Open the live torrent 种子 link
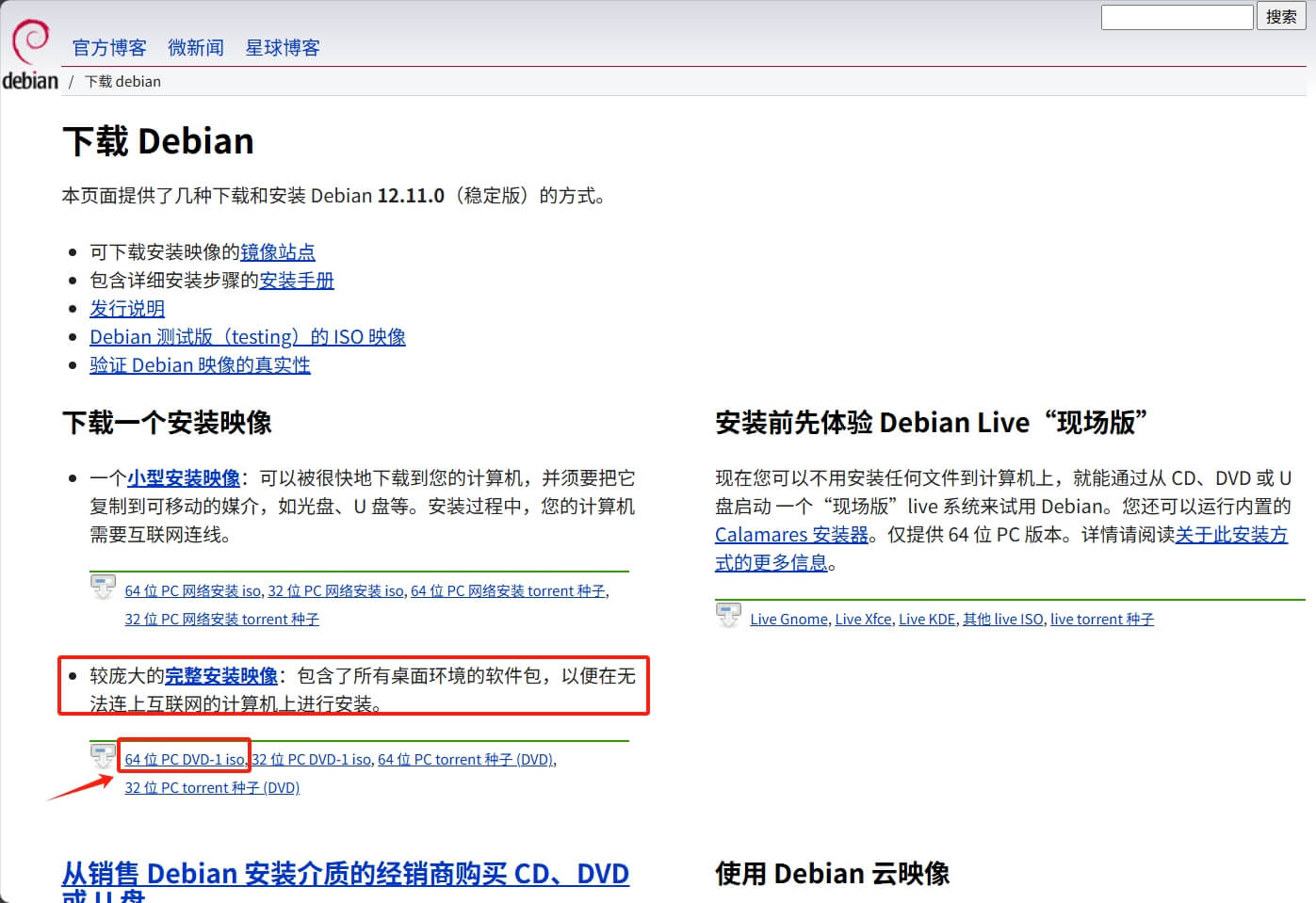This screenshot has width=1316, height=903. click(x=1102, y=620)
